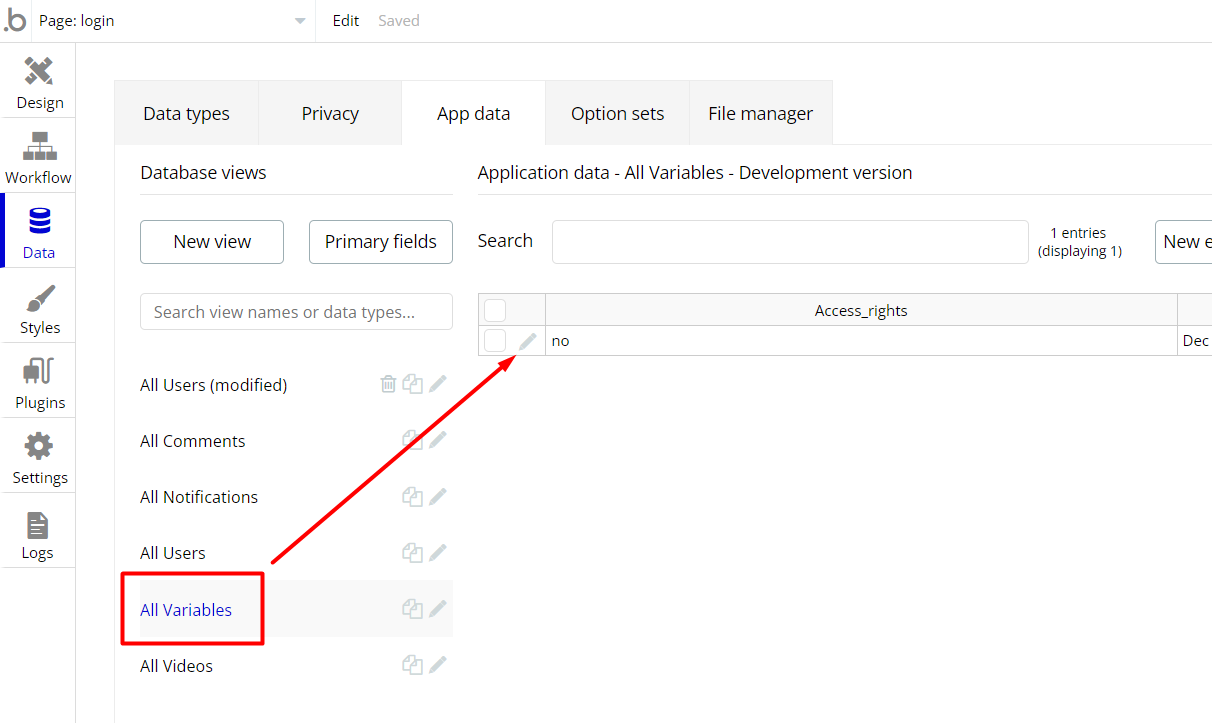Click the New view button
1212x723 pixels.
(x=212, y=242)
